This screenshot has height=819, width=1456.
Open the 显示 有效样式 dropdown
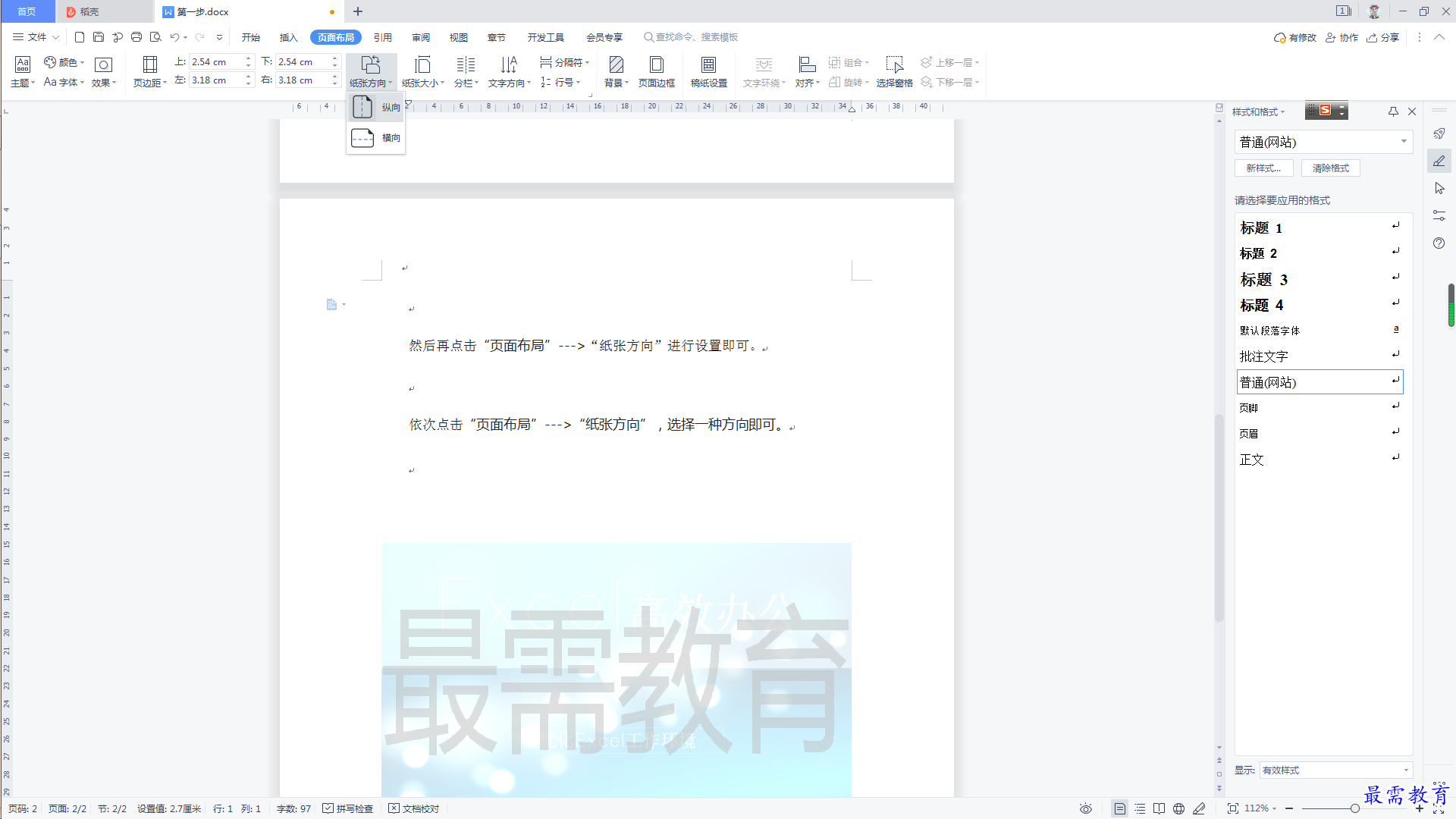tap(1335, 770)
